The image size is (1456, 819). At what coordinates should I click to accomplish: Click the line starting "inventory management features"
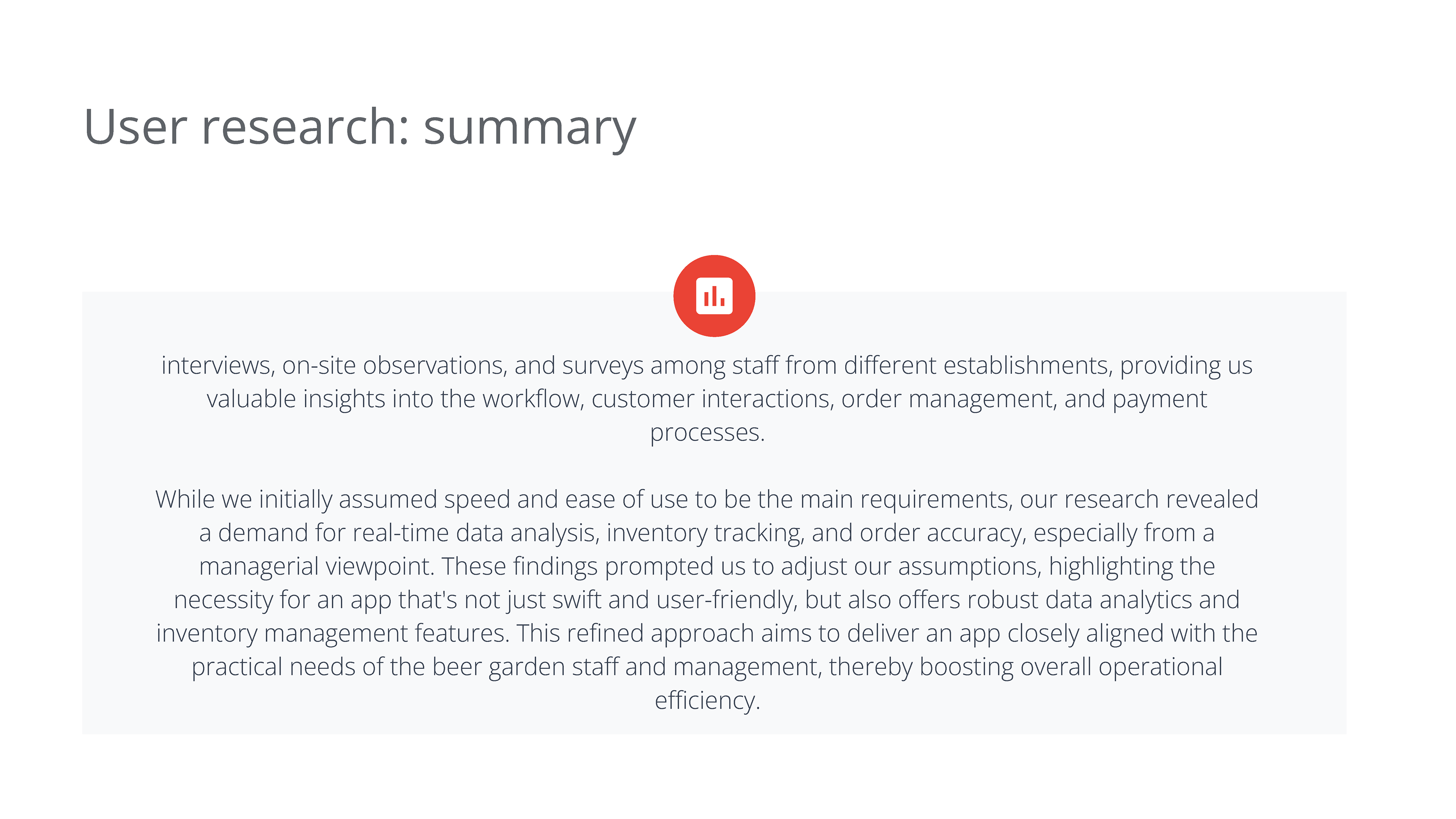(707, 634)
